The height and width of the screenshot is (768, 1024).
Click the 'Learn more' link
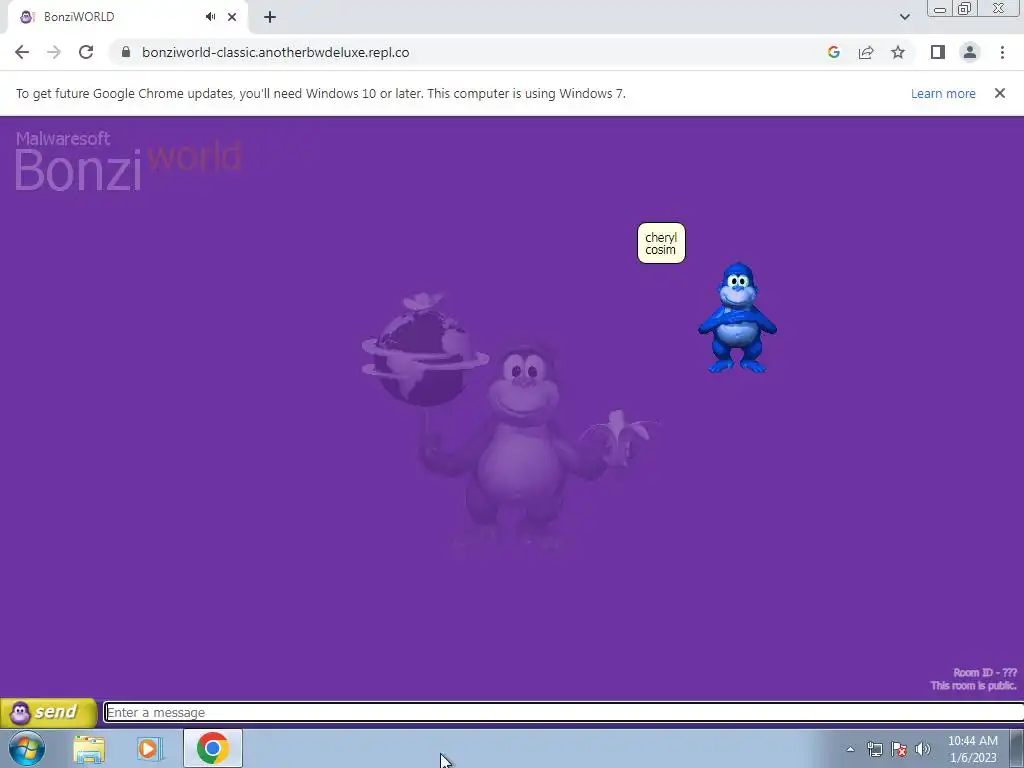tap(943, 93)
